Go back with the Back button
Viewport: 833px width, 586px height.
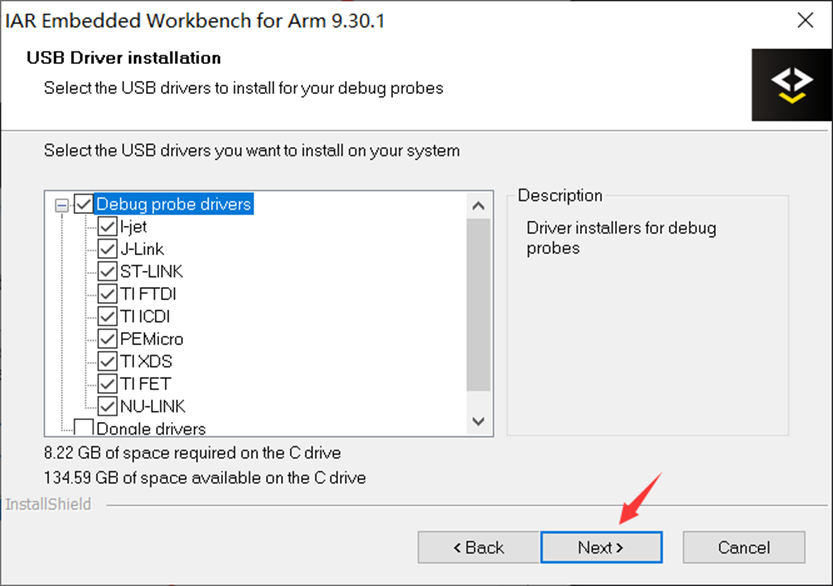[478, 547]
